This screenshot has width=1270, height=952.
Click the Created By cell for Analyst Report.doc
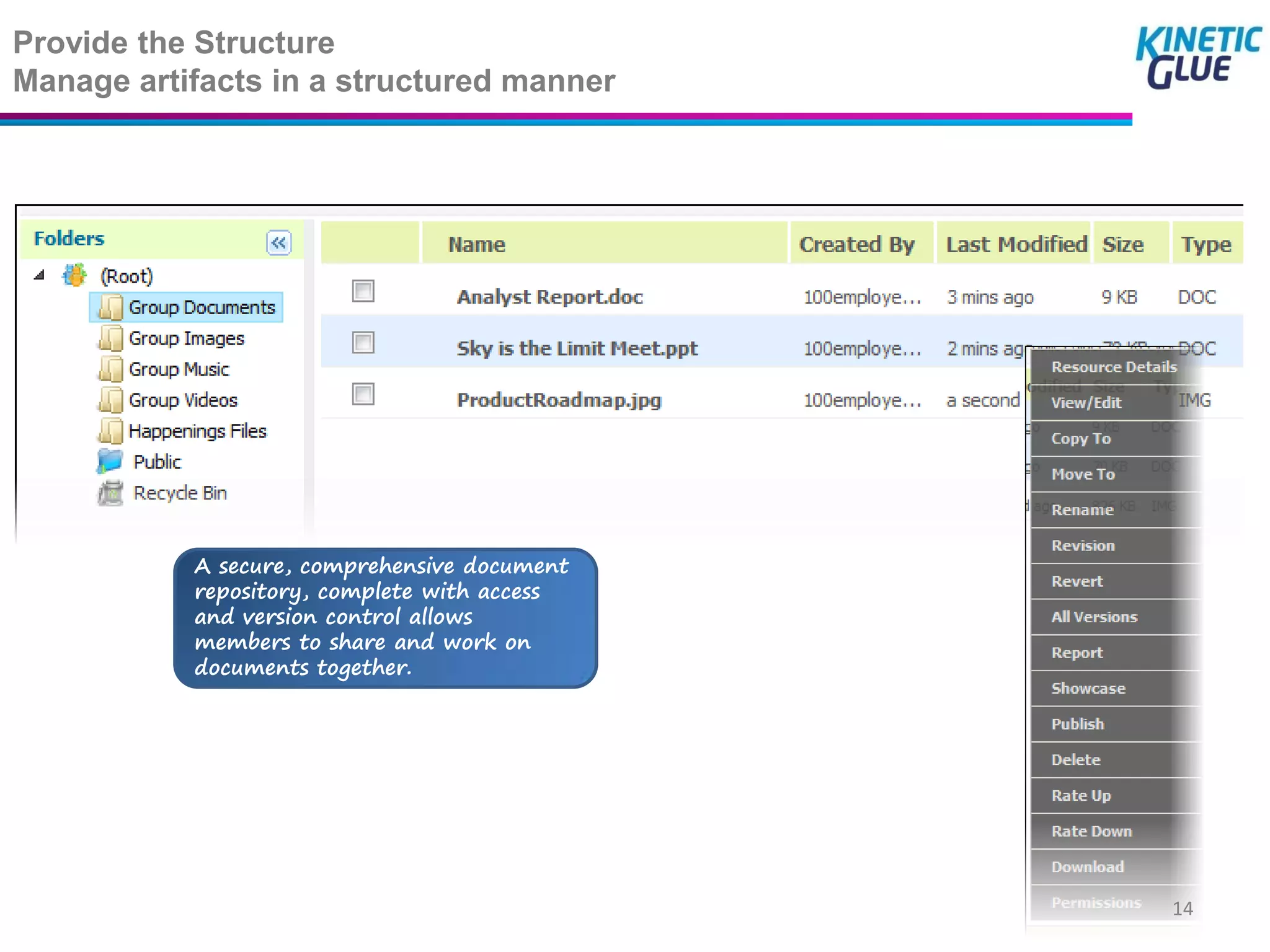(863, 297)
